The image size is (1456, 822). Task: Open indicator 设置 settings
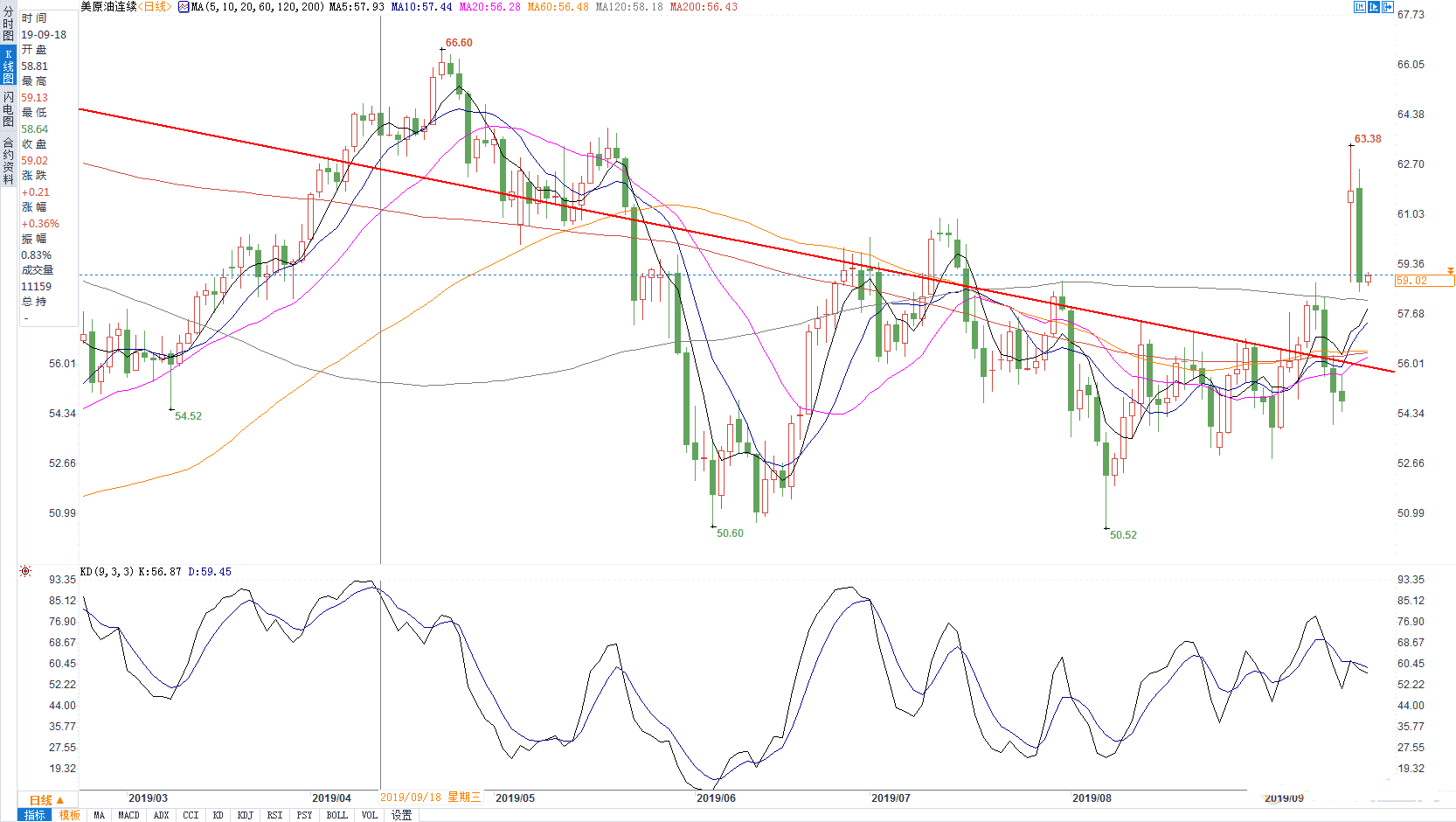pos(402,815)
